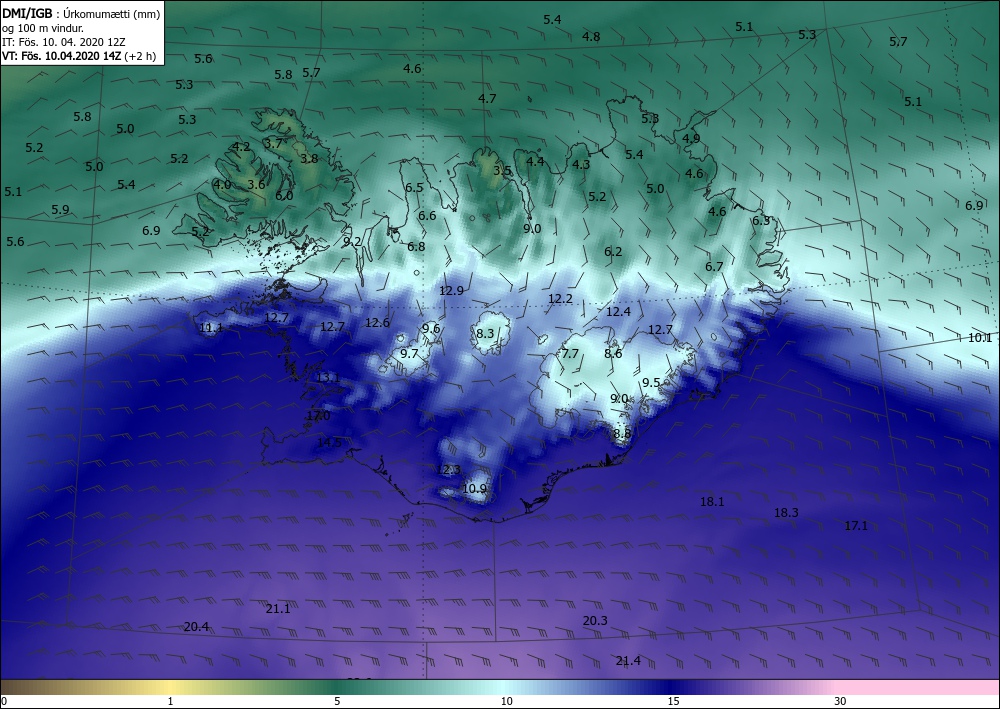Click the 17.1 value on the map
Viewport: 1000px width, 709px height.
pos(857,526)
